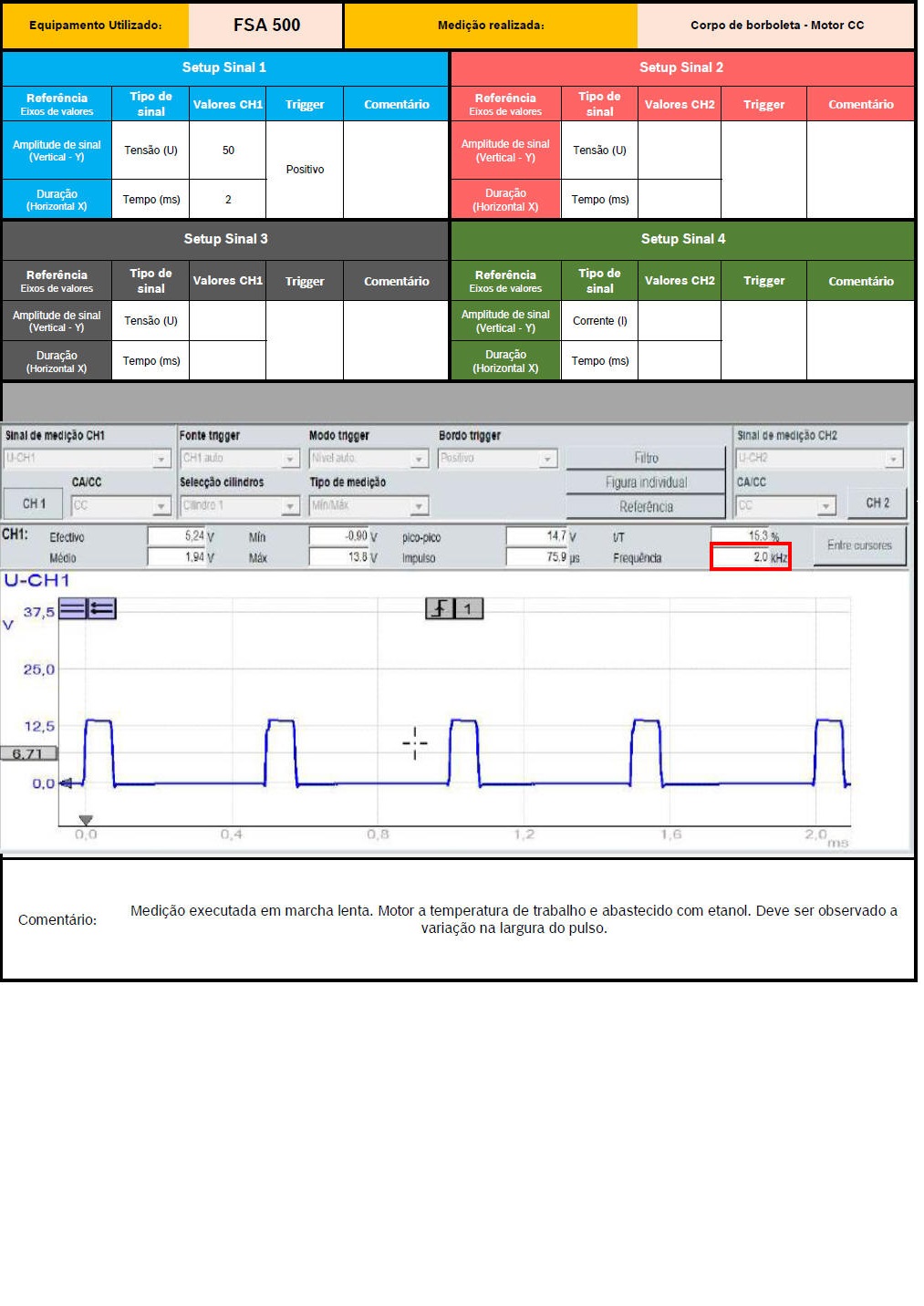The width and height of the screenshot is (924, 1306).
Task: Click the trigger position triangle on time axis
Action: click(86, 821)
